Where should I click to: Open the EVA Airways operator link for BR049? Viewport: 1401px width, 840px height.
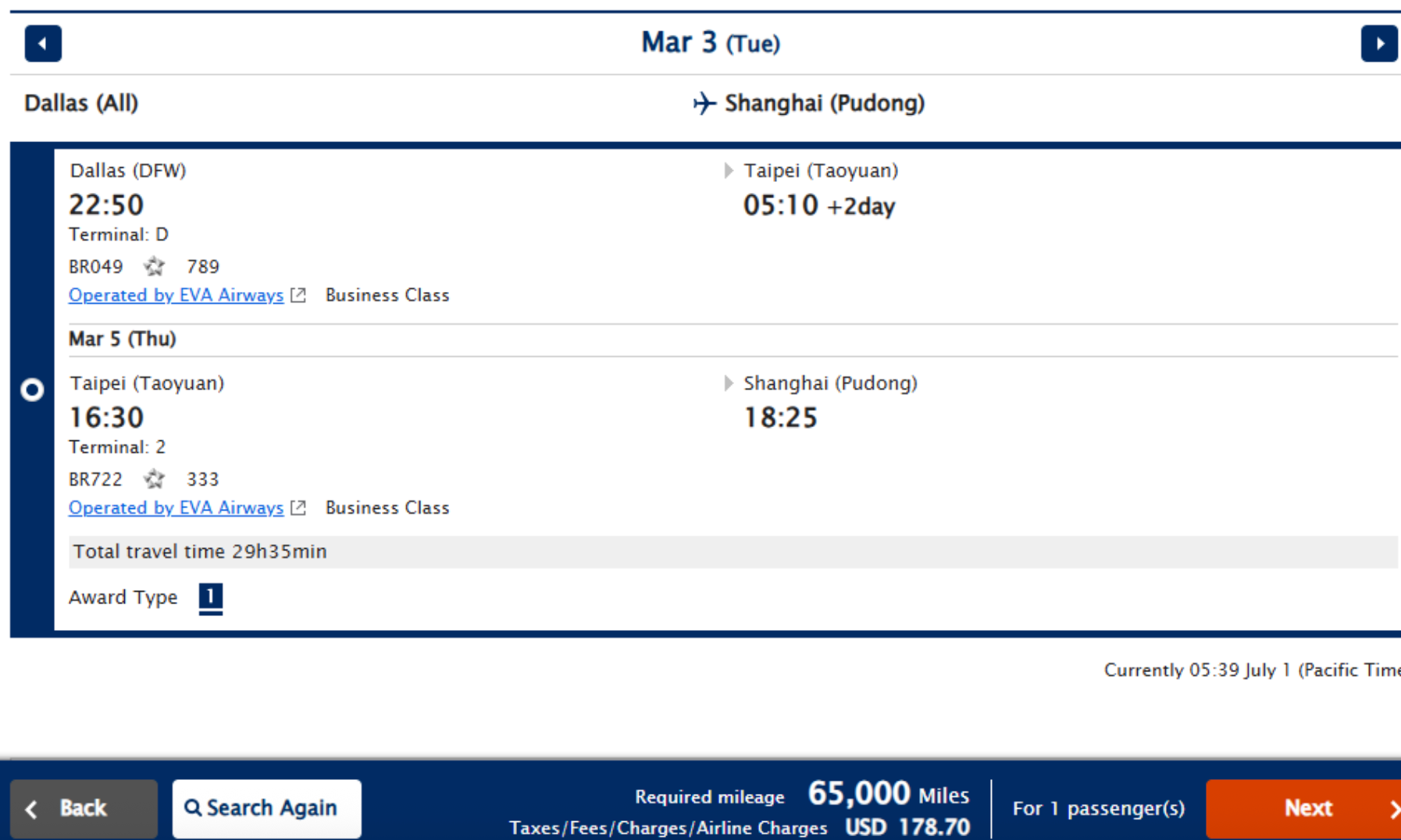(176, 295)
